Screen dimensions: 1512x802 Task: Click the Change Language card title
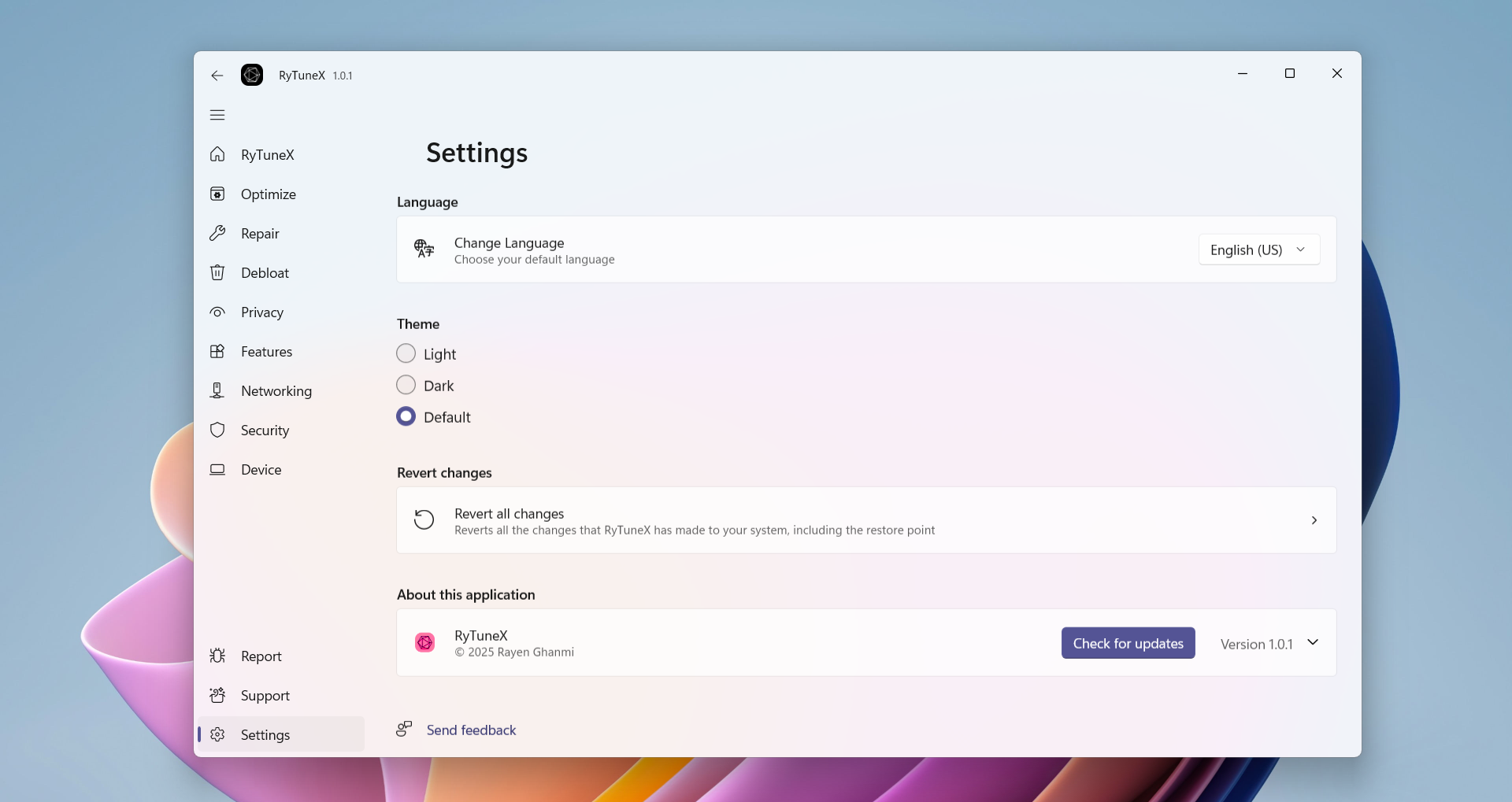point(509,242)
